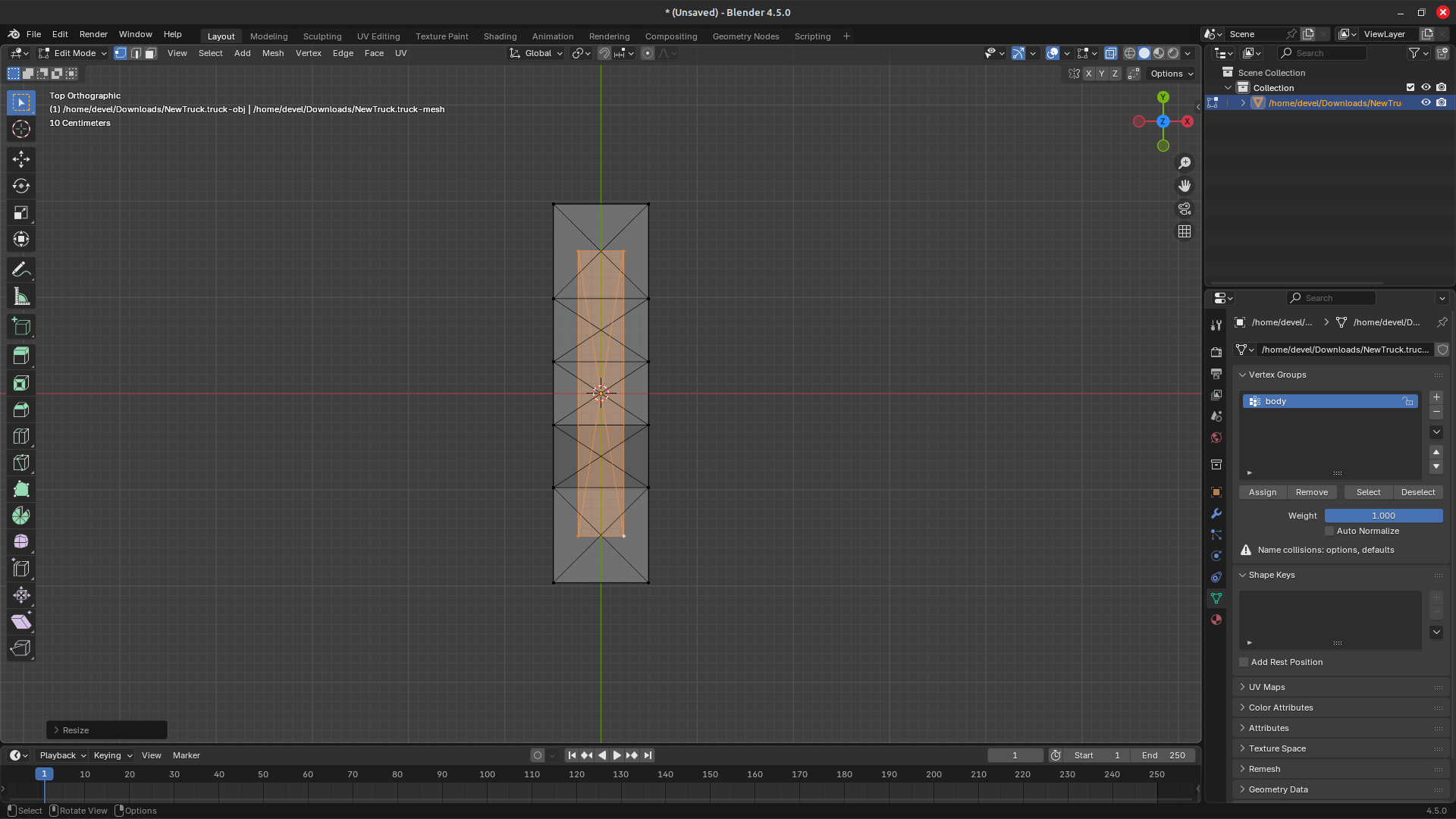Toggle Collection exclude checkbox in outliner
1456x819 pixels.
1410,87
